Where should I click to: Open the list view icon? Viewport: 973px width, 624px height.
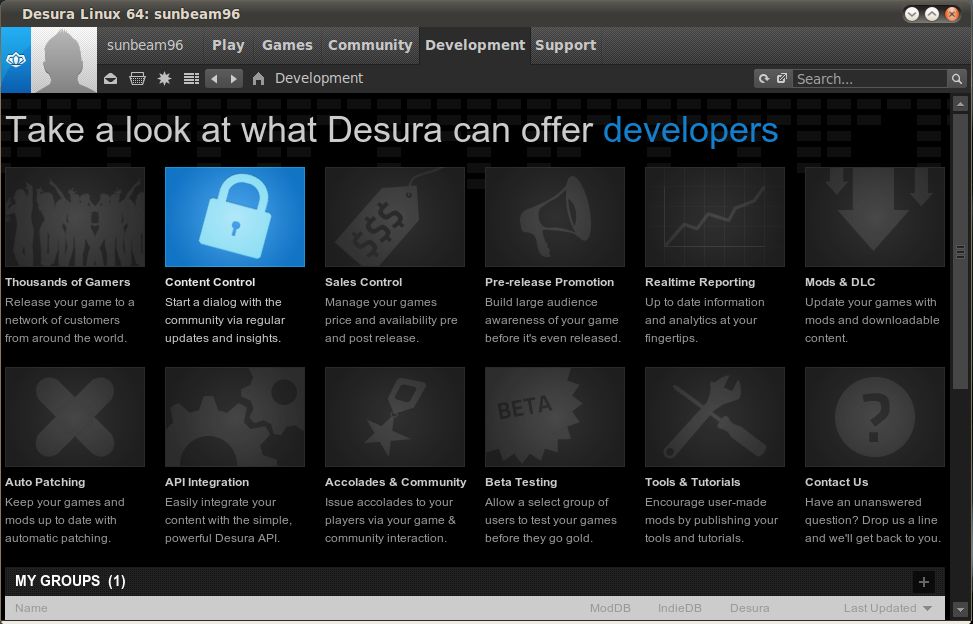[191, 79]
